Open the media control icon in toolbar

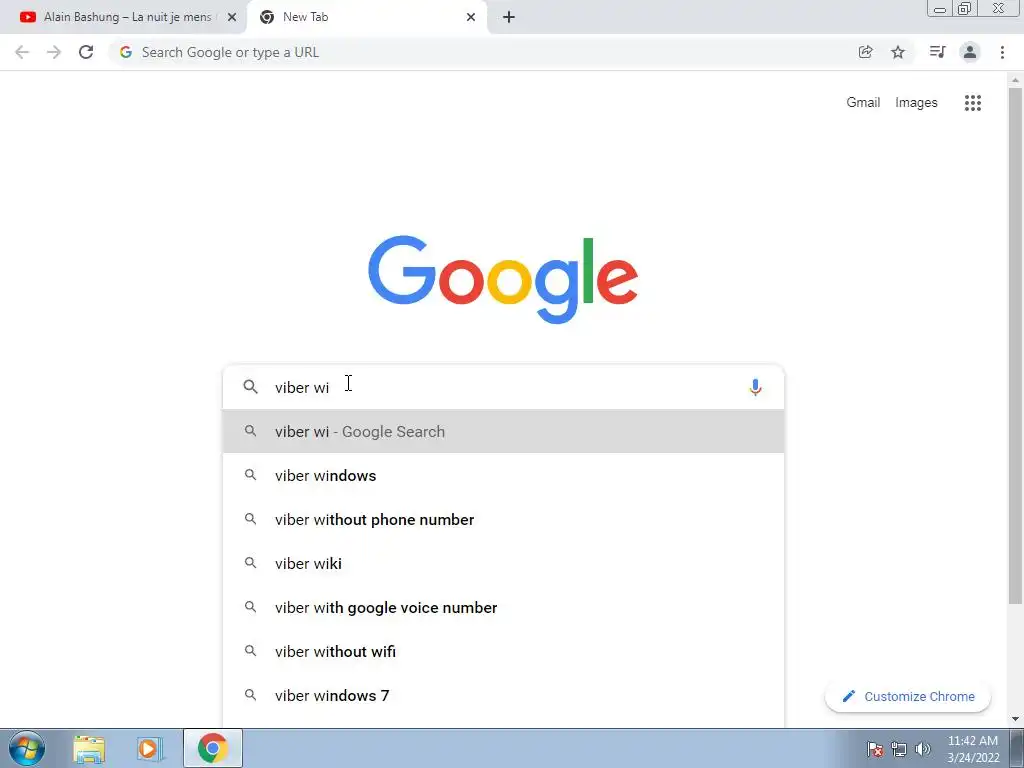point(937,52)
